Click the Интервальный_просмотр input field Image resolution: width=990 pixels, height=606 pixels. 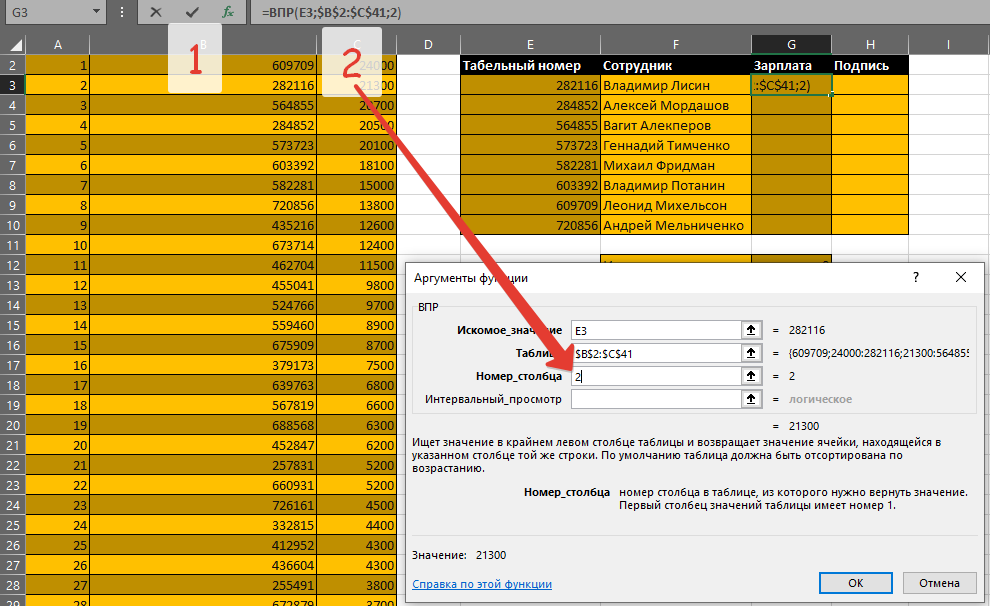click(655, 399)
